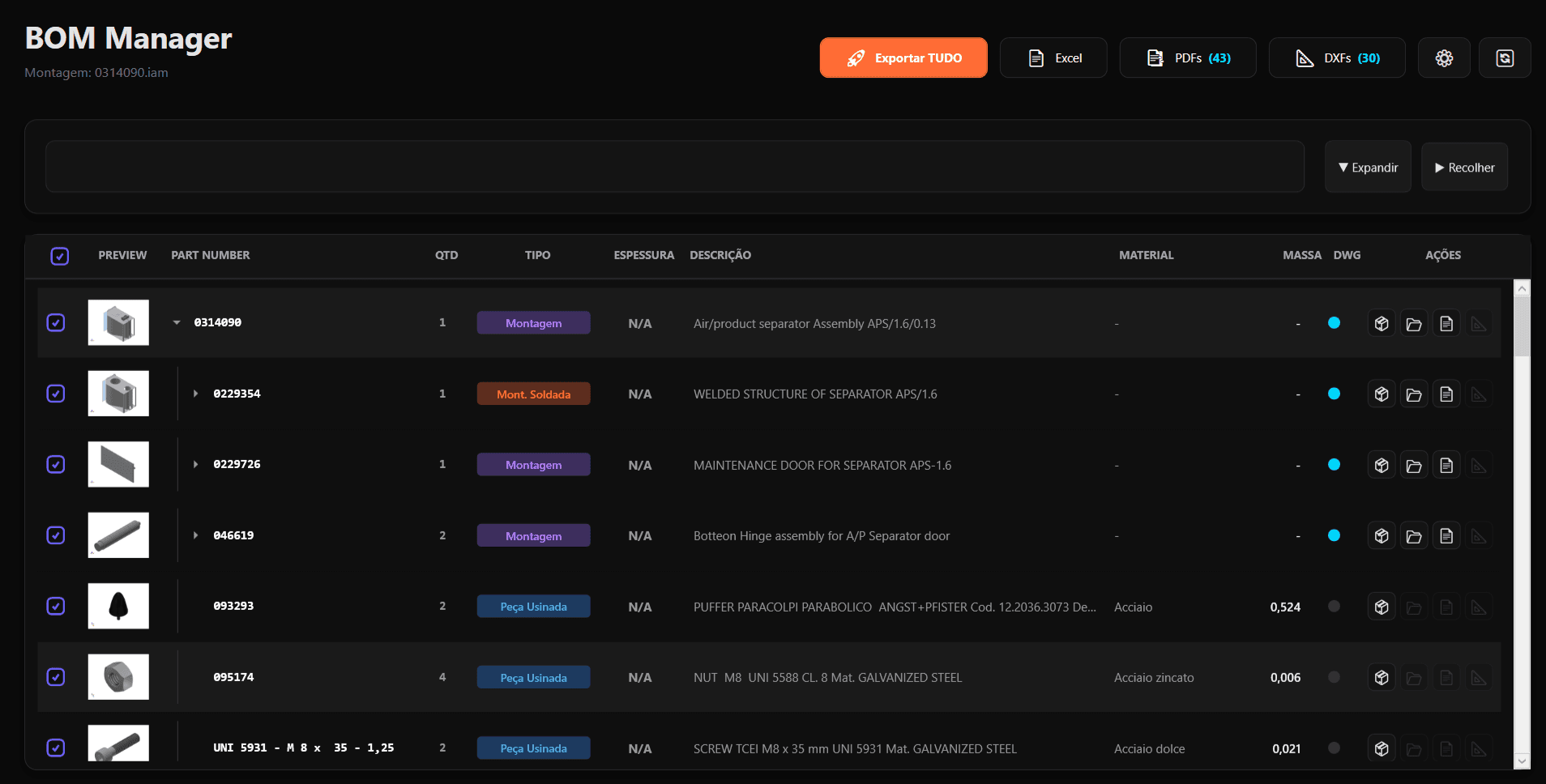Click the folder icon on the 0229354 row
Viewport: 1546px width, 784px height.
[x=1415, y=394]
